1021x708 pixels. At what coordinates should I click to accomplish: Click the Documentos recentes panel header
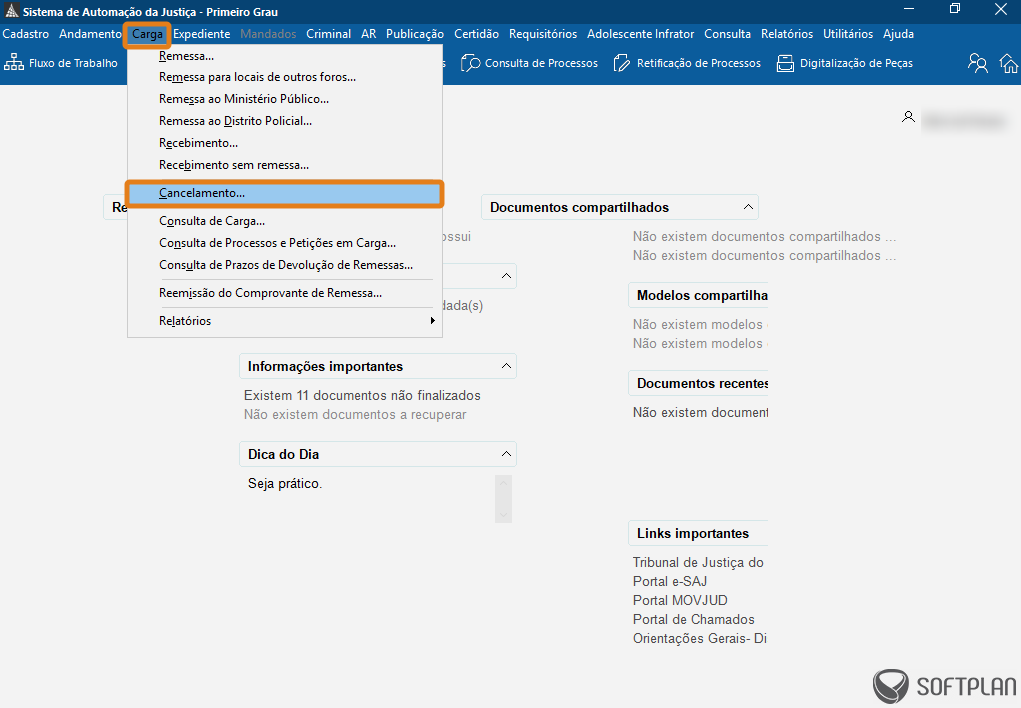coord(698,383)
